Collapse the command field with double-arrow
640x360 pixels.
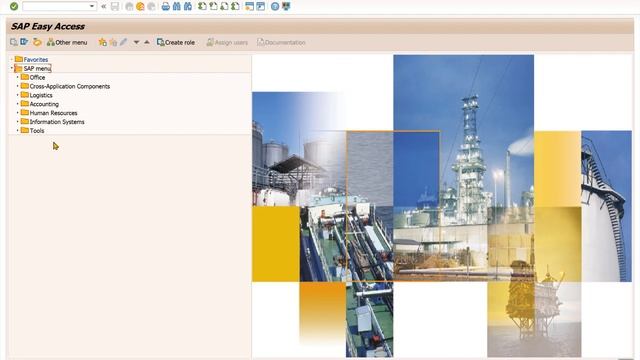[x=104, y=6]
